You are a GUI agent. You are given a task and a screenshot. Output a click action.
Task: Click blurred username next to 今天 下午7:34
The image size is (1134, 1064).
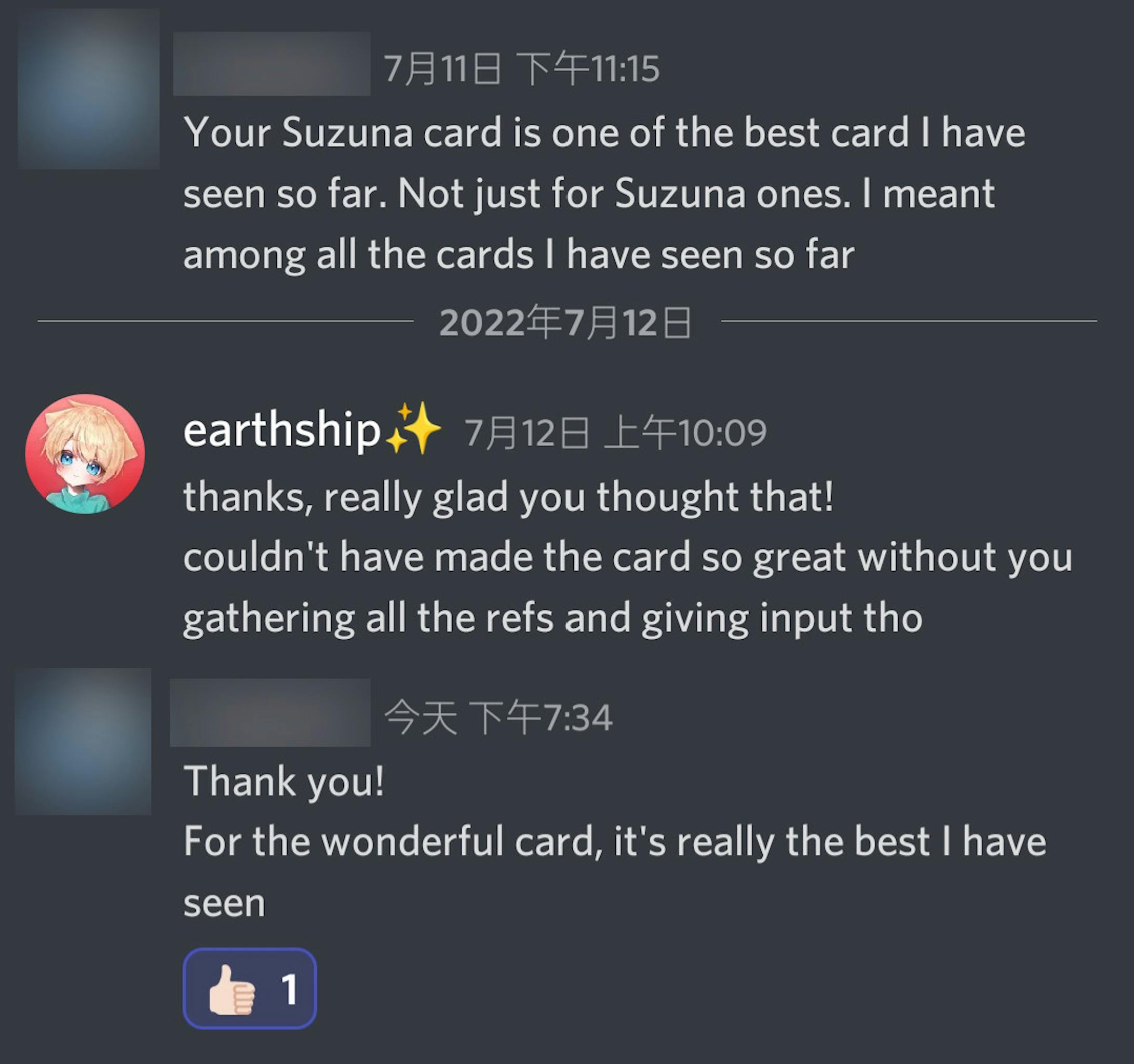[271, 712]
